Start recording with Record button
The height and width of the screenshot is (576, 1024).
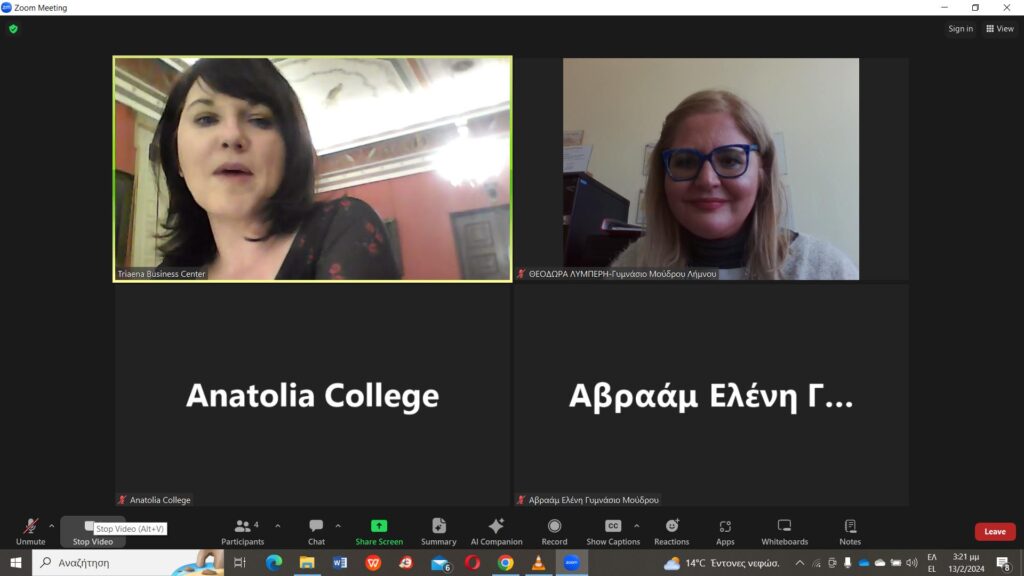[x=554, y=532]
